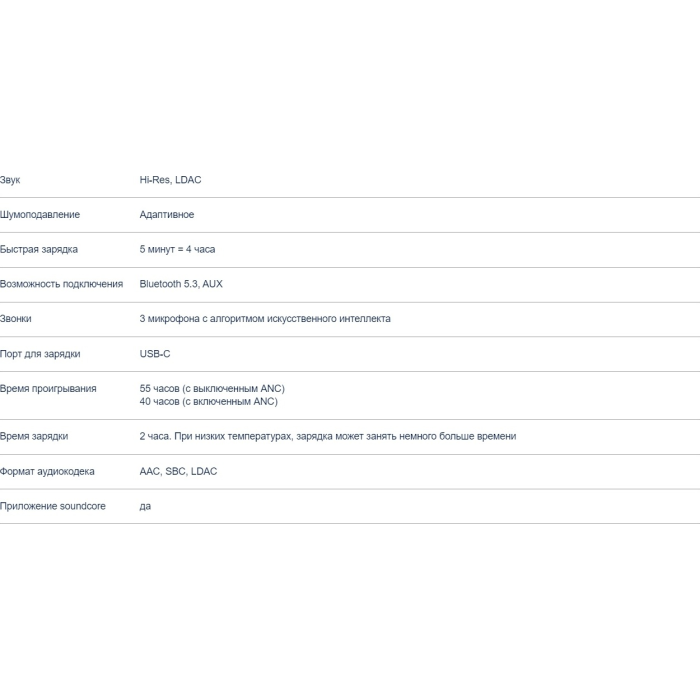
Task: Select the "40 часов (с включенным ANC)" line
Action: tap(209, 401)
